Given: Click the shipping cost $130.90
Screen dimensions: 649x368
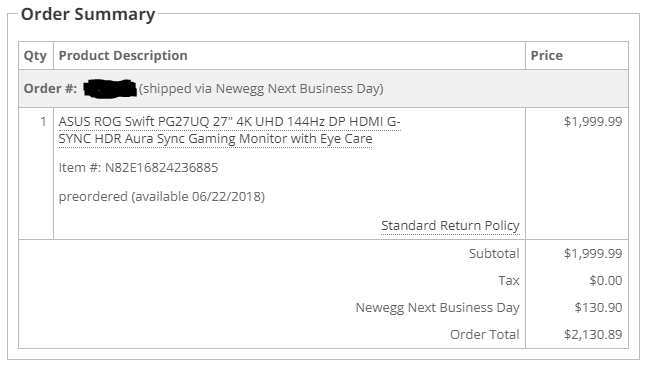Looking at the screenshot, I should 598,308.
